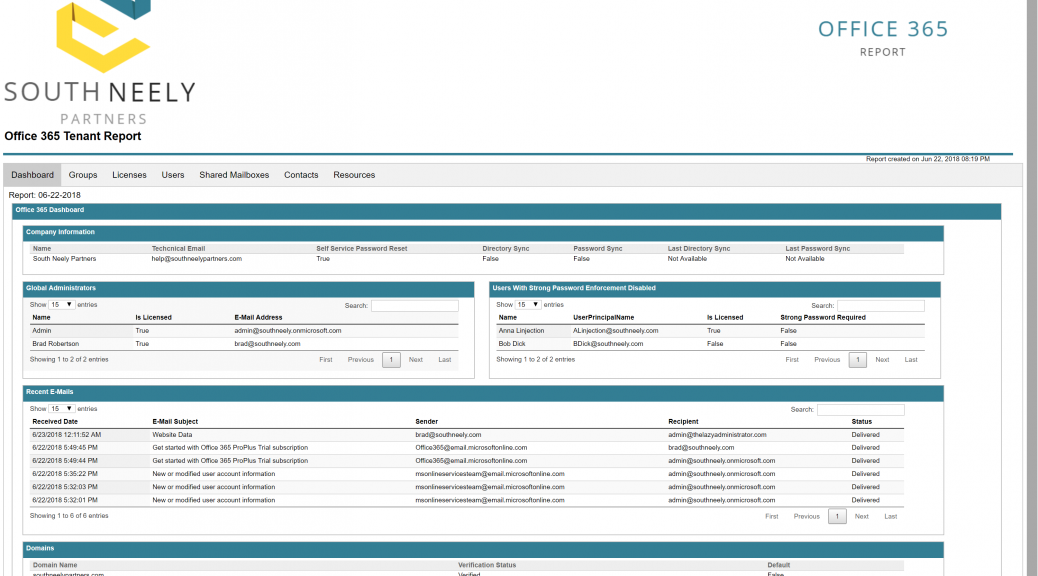Select company name South Neely Partners cell
This screenshot has width=1038, height=576.
point(64,259)
